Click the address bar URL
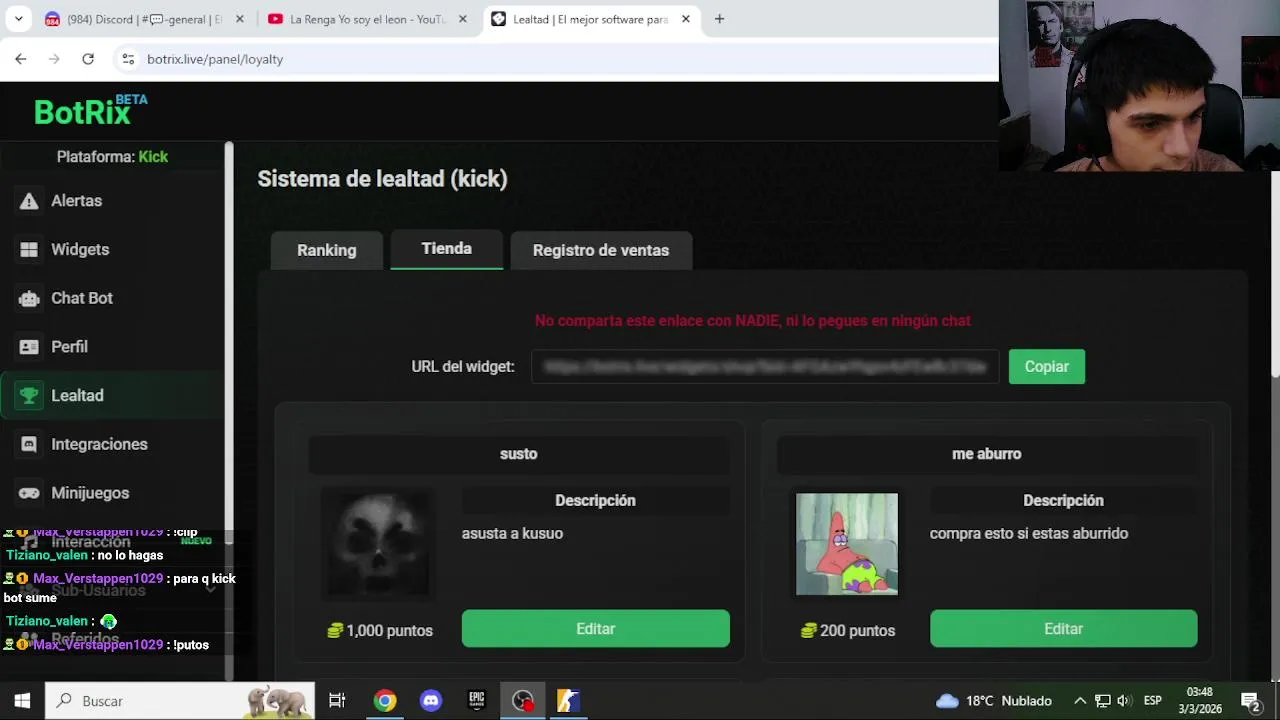This screenshot has width=1280, height=720. pyautogui.click(x=215, y=59)
